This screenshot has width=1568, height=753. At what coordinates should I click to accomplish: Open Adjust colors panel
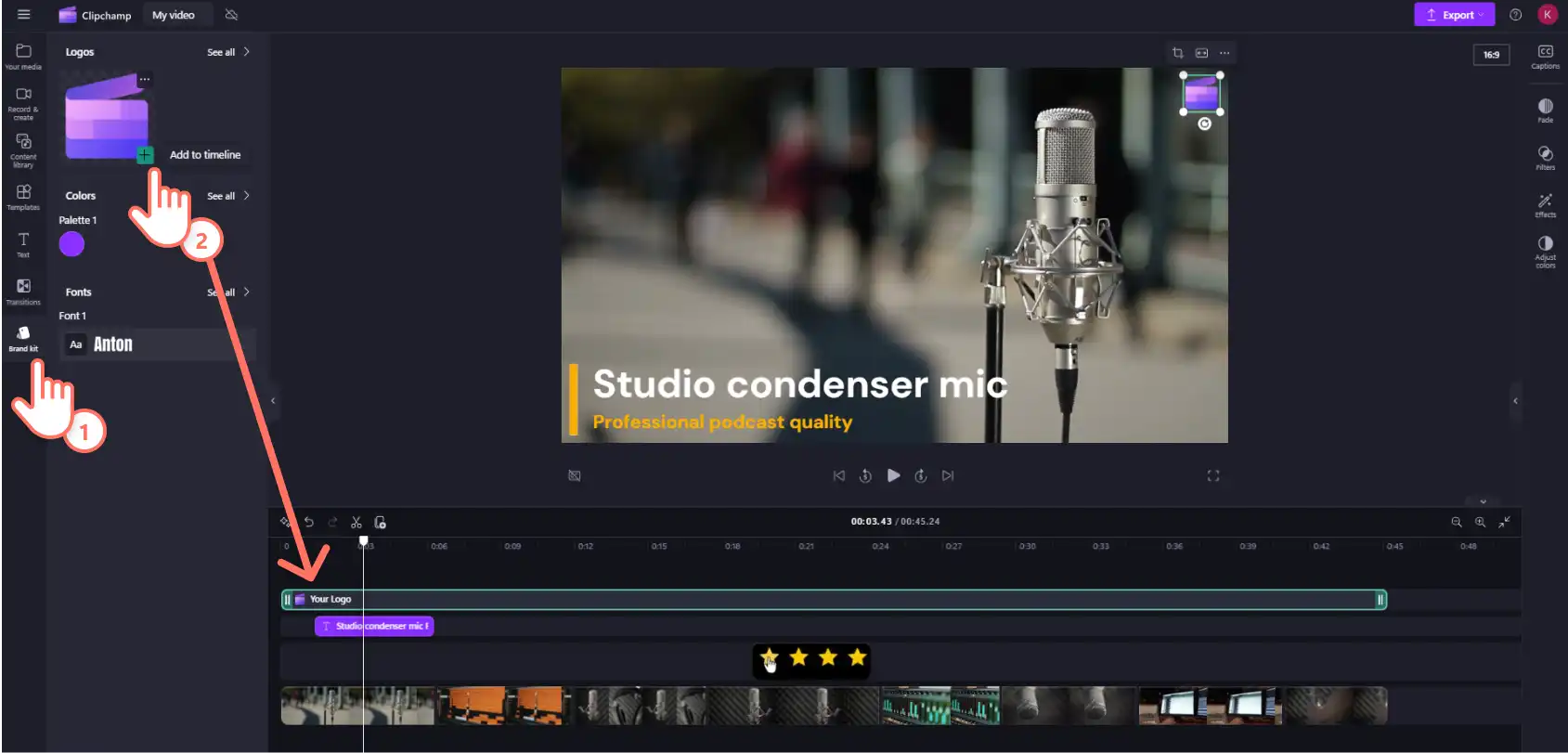[1545, 252]
